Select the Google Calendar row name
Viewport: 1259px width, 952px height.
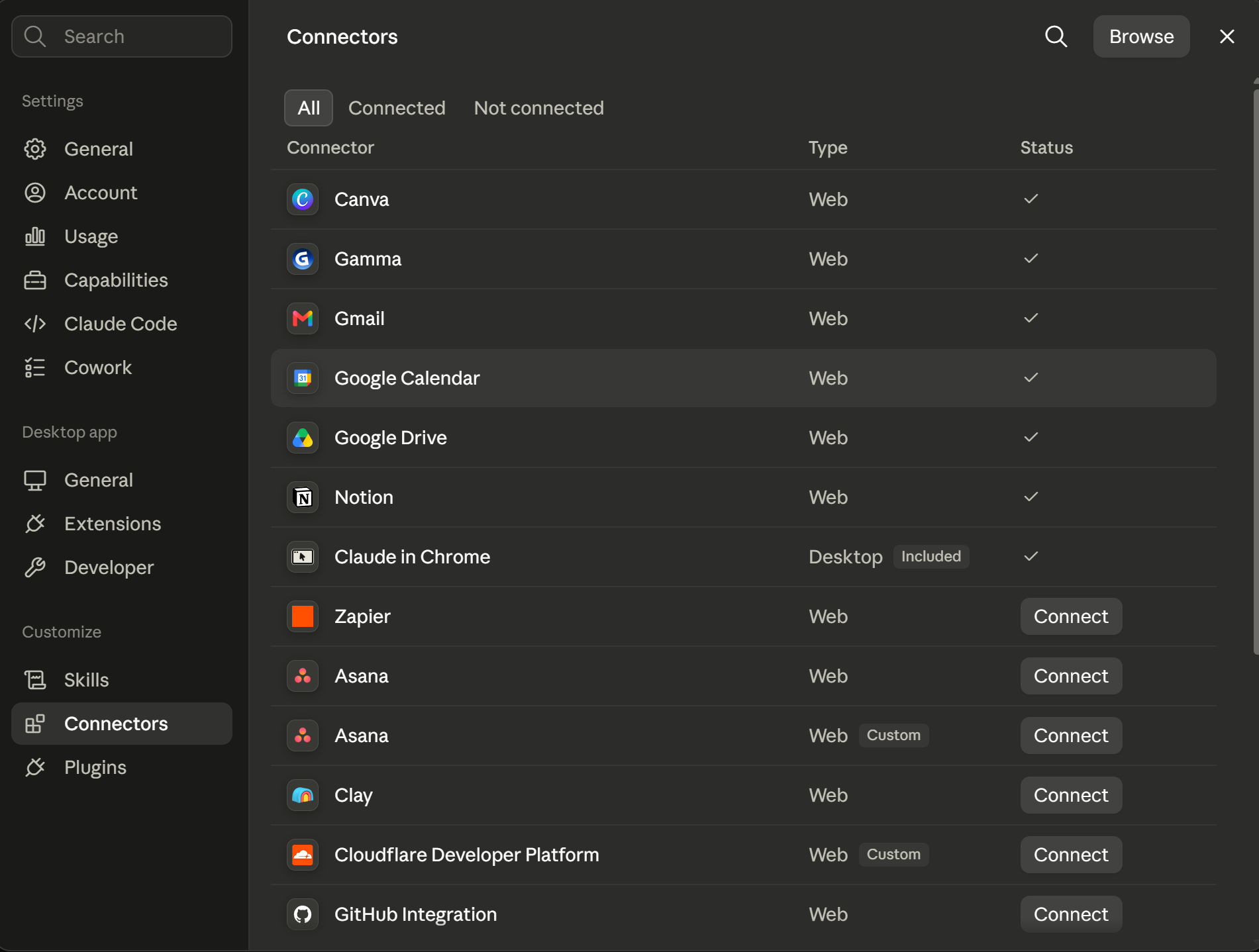pyautogui.click(x=407, y=378)
